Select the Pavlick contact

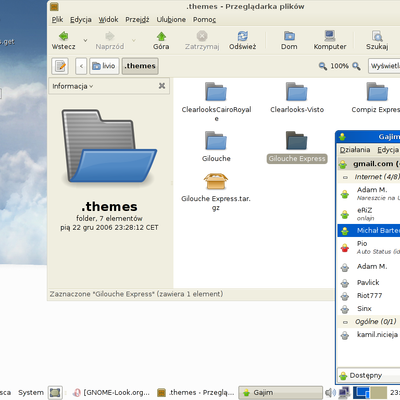tap(369, 282)
